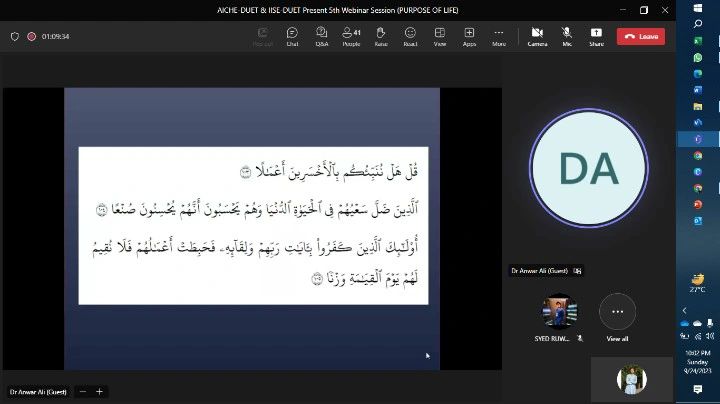This screenshot has height=404, width=720.
Task: Open the Q&A panel
Action: tap(321, 36)
